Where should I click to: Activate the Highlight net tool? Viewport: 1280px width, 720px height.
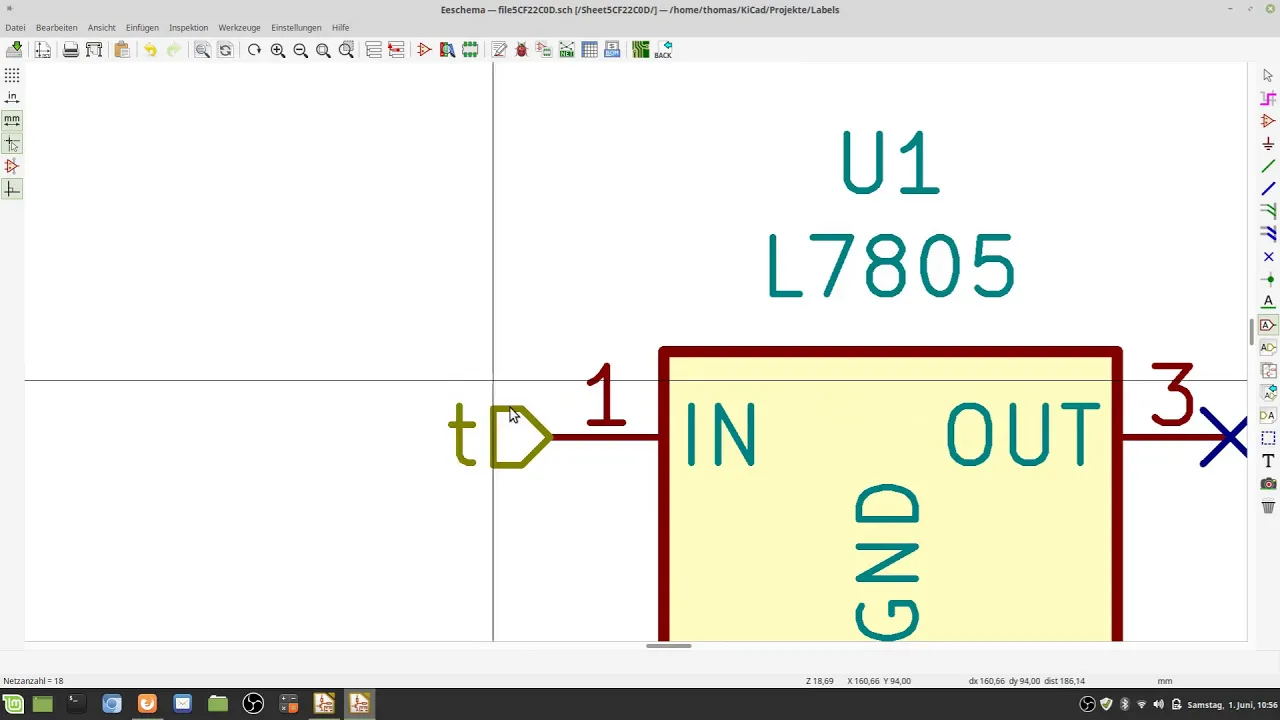tap(1268, 98)
